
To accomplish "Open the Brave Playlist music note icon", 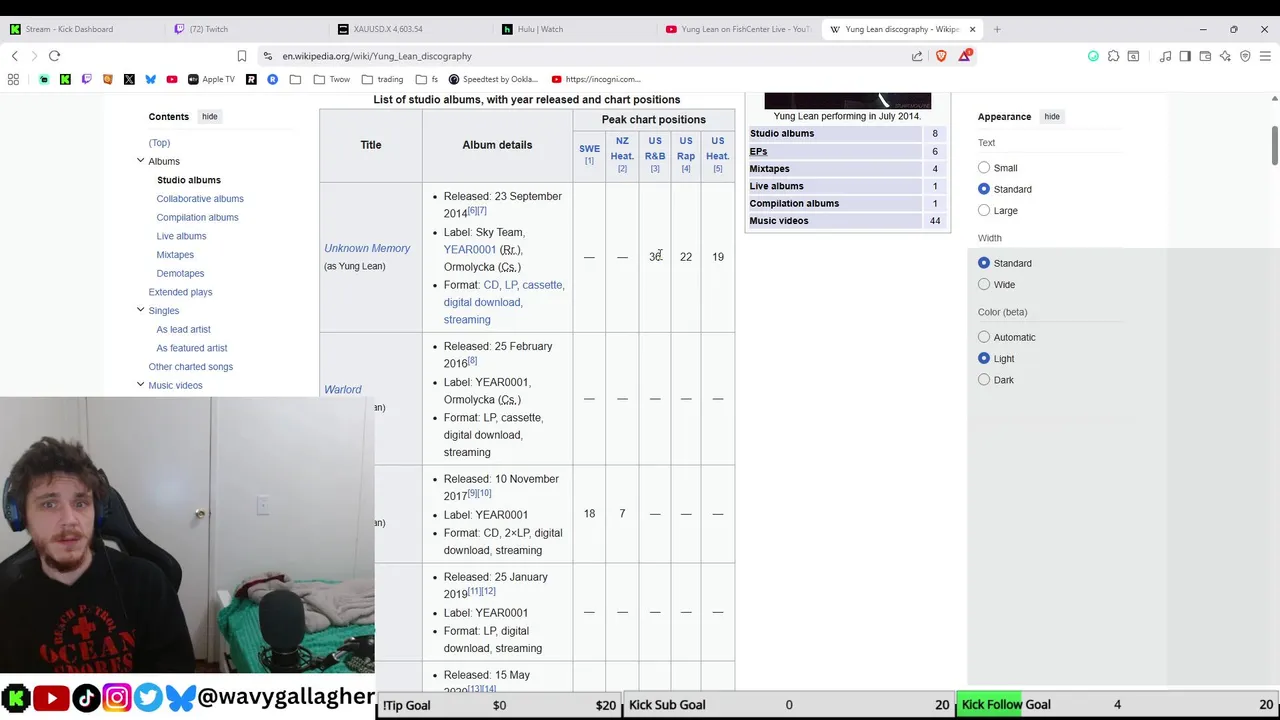I will [1165, 56].
